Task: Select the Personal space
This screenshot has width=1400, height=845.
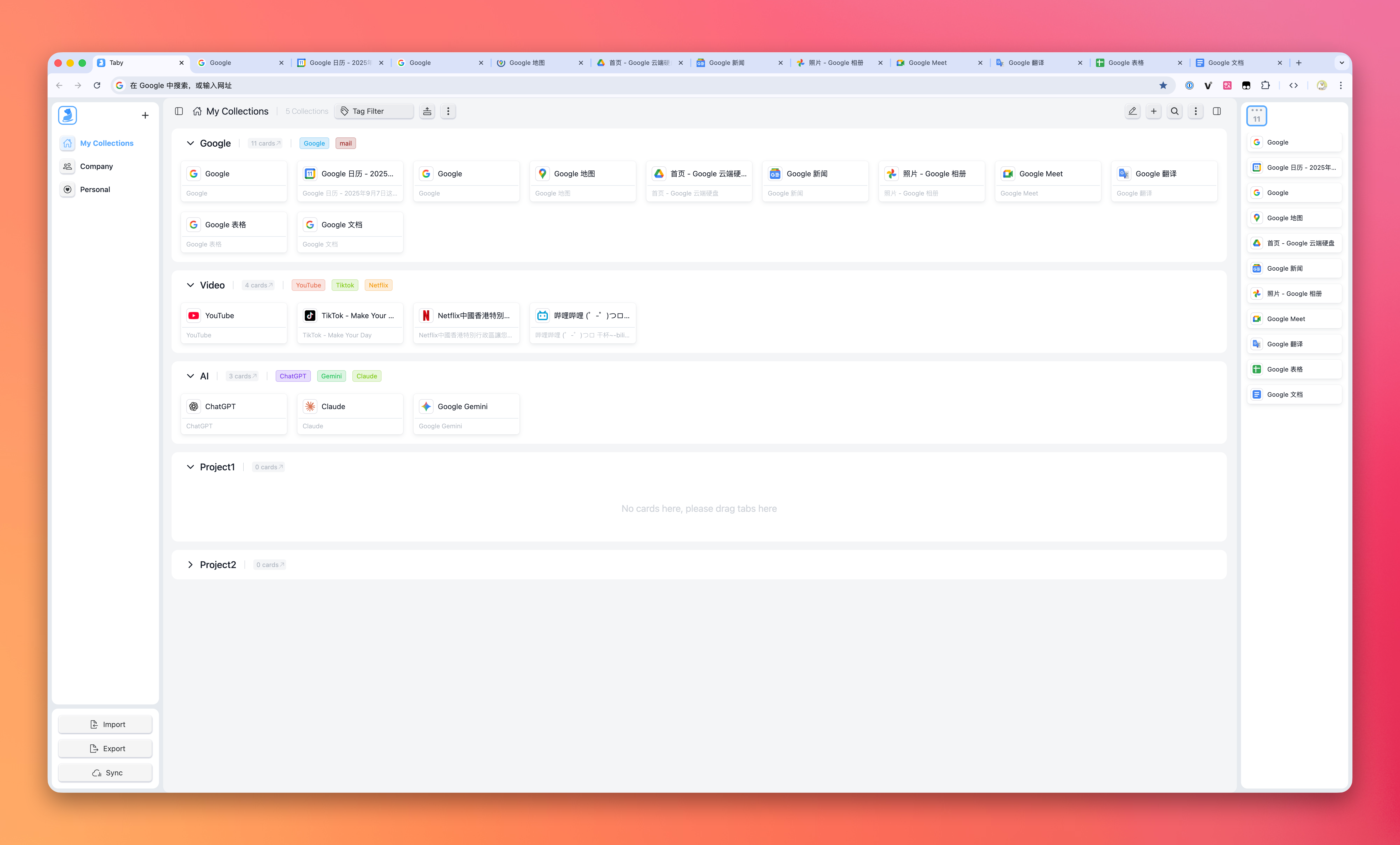Action: [105, 189]
